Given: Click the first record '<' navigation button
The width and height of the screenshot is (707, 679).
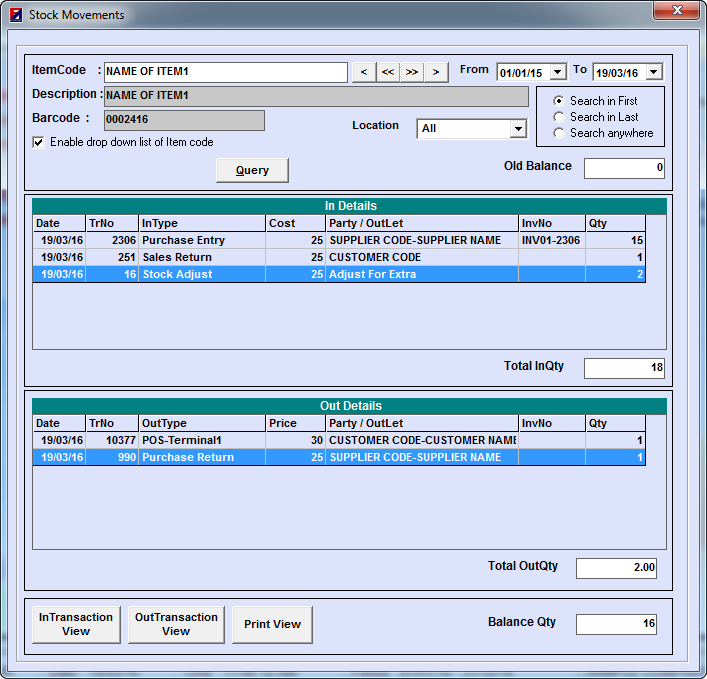Looking at the screenshot, I should [x=363, y=72].
